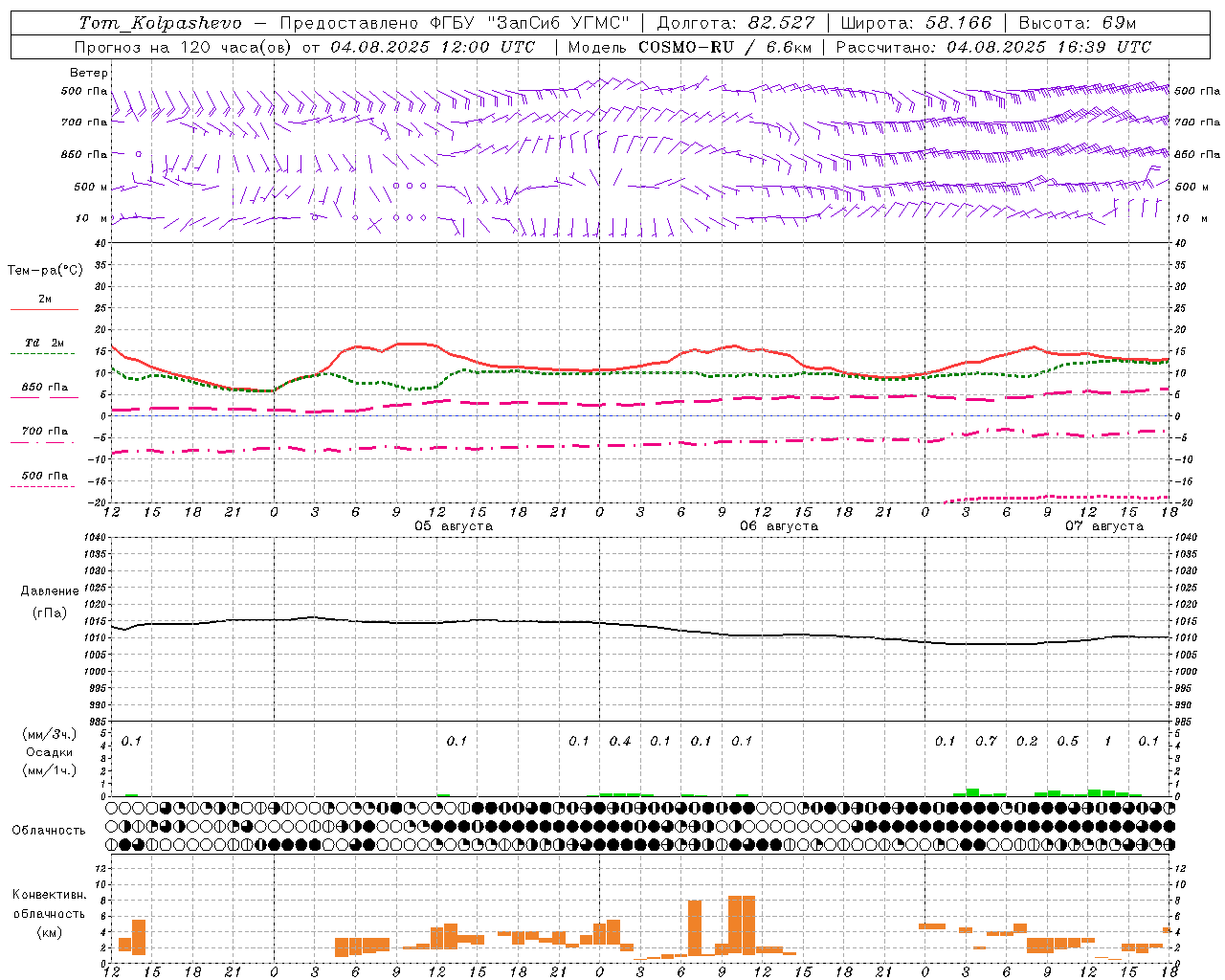1225x980 pixels.
Task: Click the 'Осадки' precipitation label
Action: 50,752
